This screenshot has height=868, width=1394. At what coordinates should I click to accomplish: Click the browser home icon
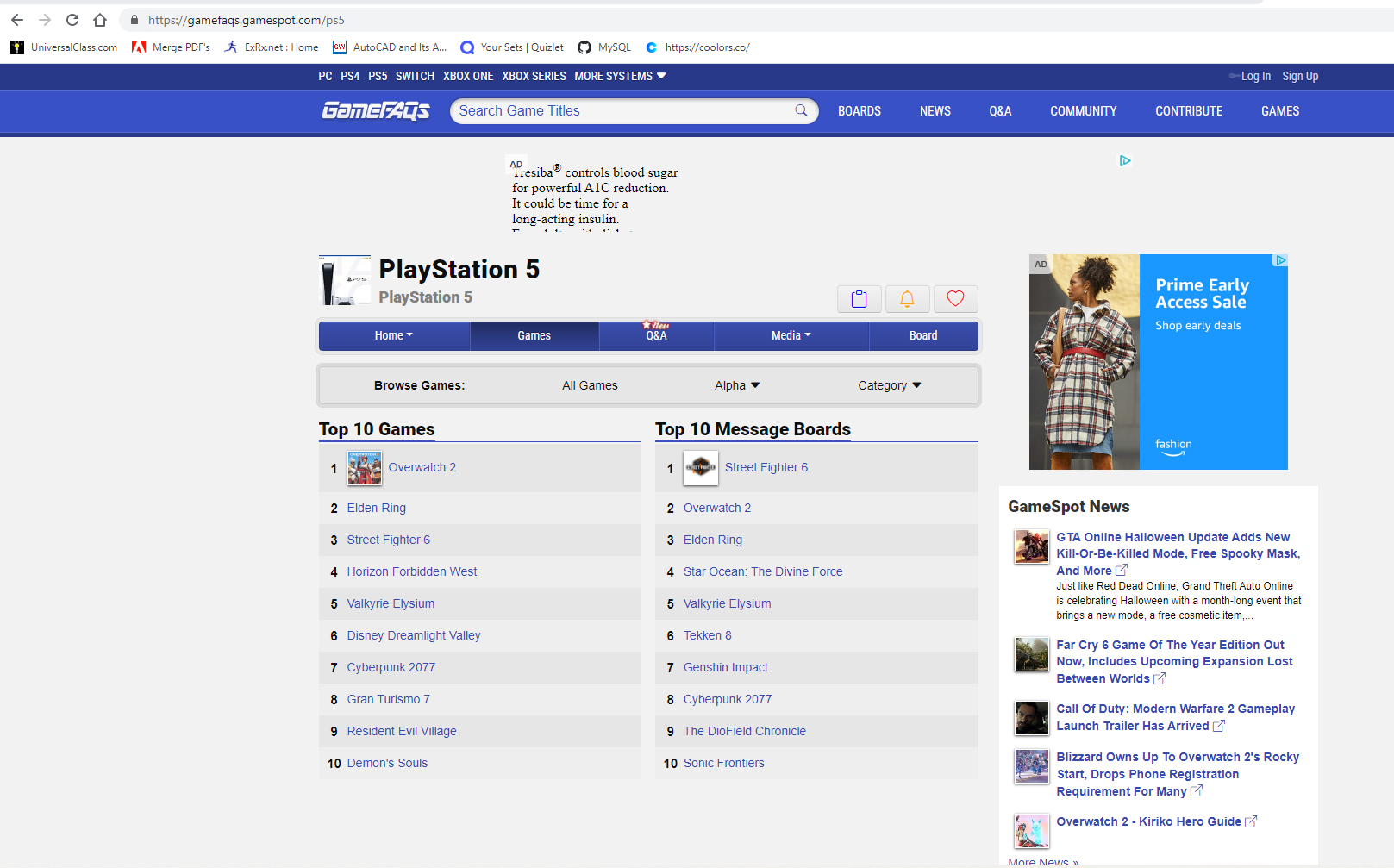click(100, 20)
